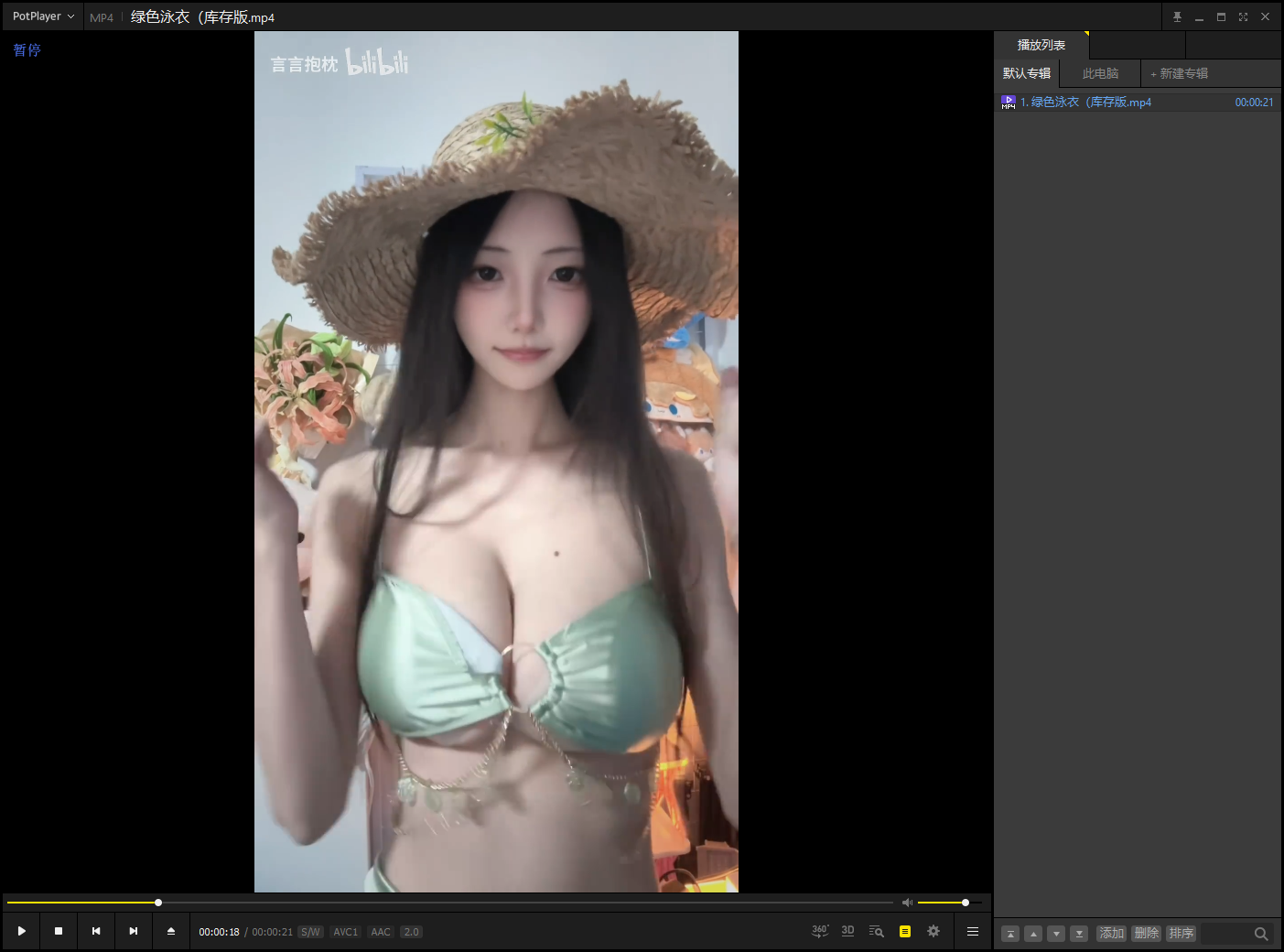Click the 删除 button in playlist

pos(1146,933)
